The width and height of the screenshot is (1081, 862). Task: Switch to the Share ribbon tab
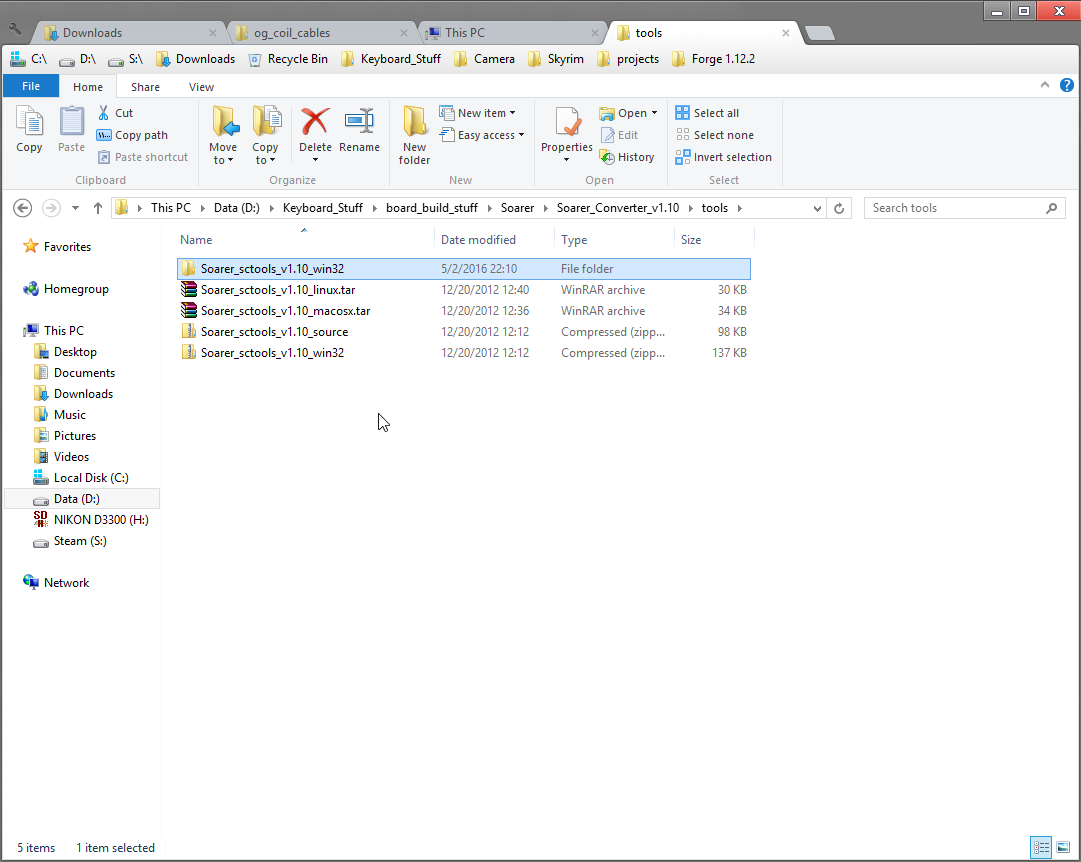(145, 87)
